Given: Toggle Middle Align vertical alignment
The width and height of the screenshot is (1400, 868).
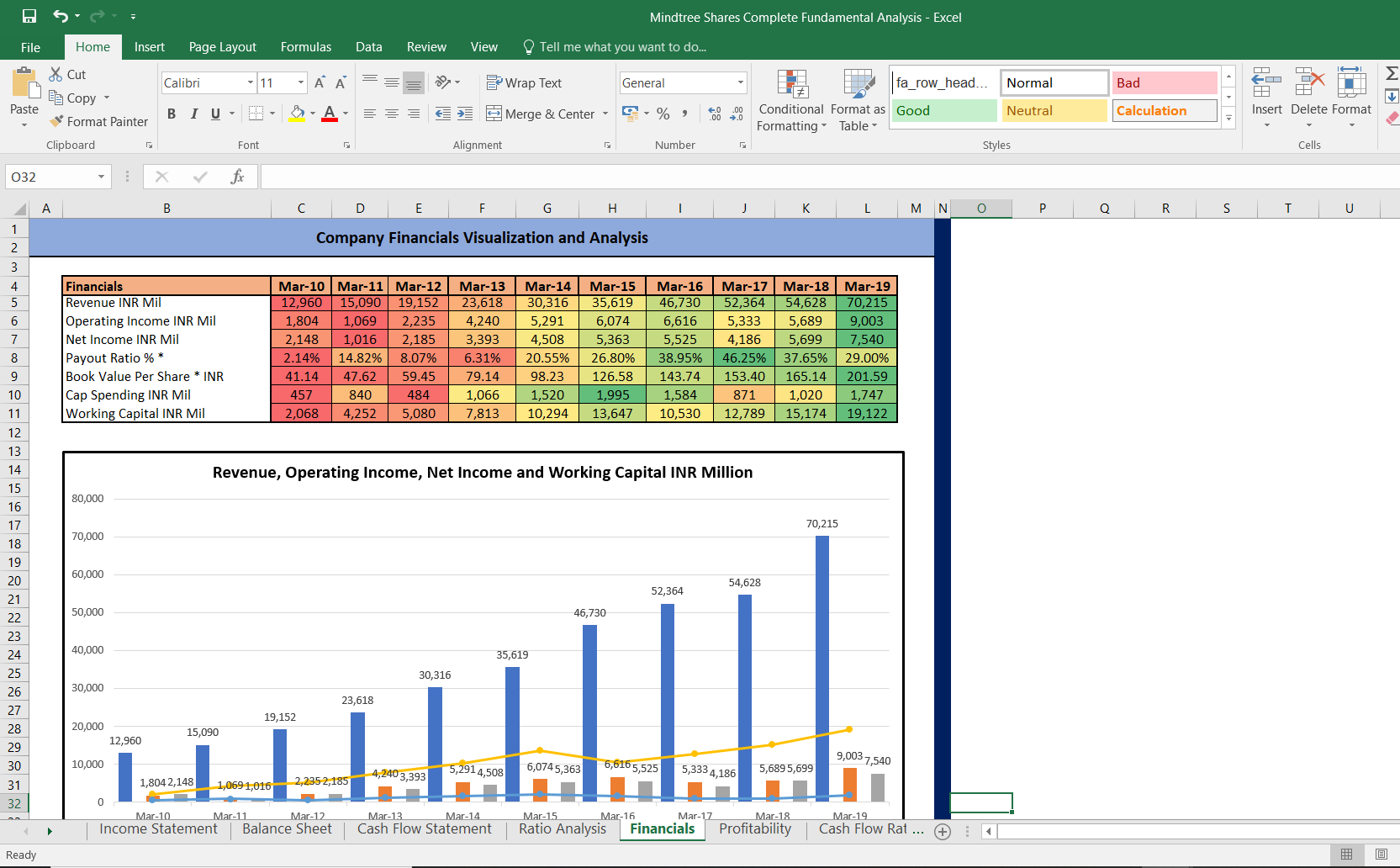Looking at the screenshot, I should [x=392, y=82].
